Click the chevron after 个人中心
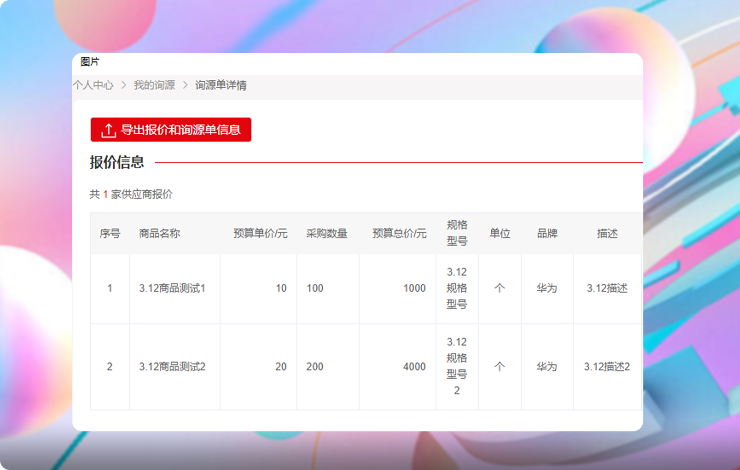The width and height of the screenshot is (740, 470). 123,85
